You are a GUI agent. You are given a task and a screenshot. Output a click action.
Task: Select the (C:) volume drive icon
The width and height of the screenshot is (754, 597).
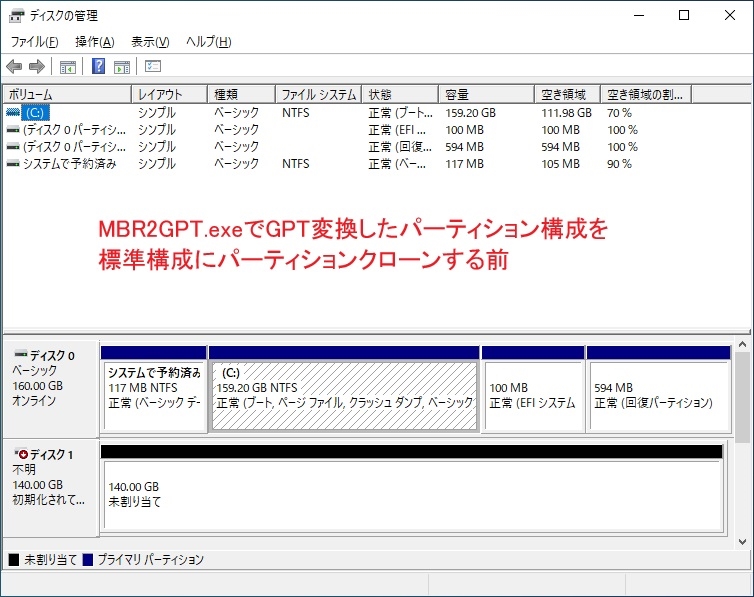[x=13, y=112]
